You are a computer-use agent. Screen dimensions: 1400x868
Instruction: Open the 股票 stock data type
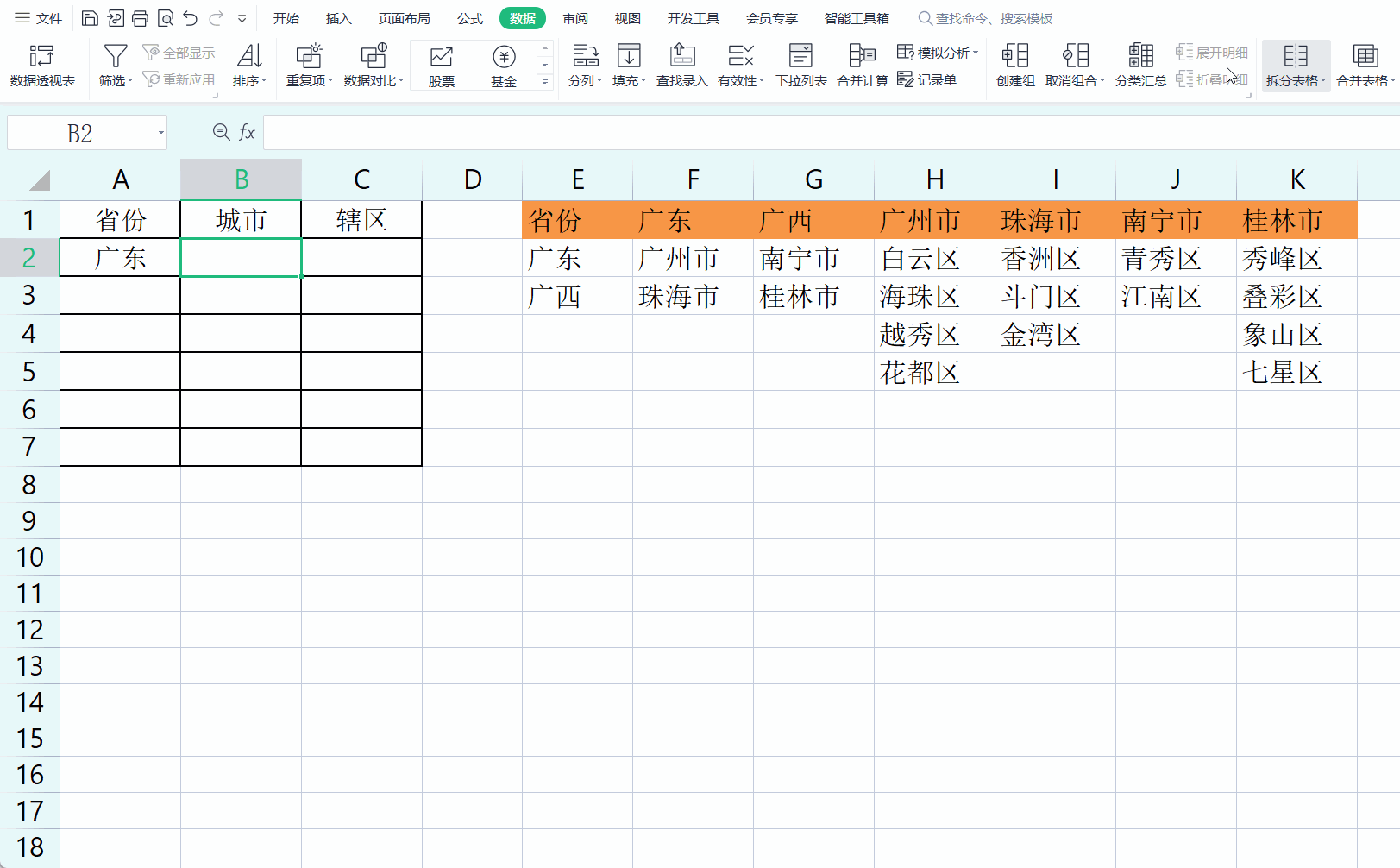click(x=441, y=66)
